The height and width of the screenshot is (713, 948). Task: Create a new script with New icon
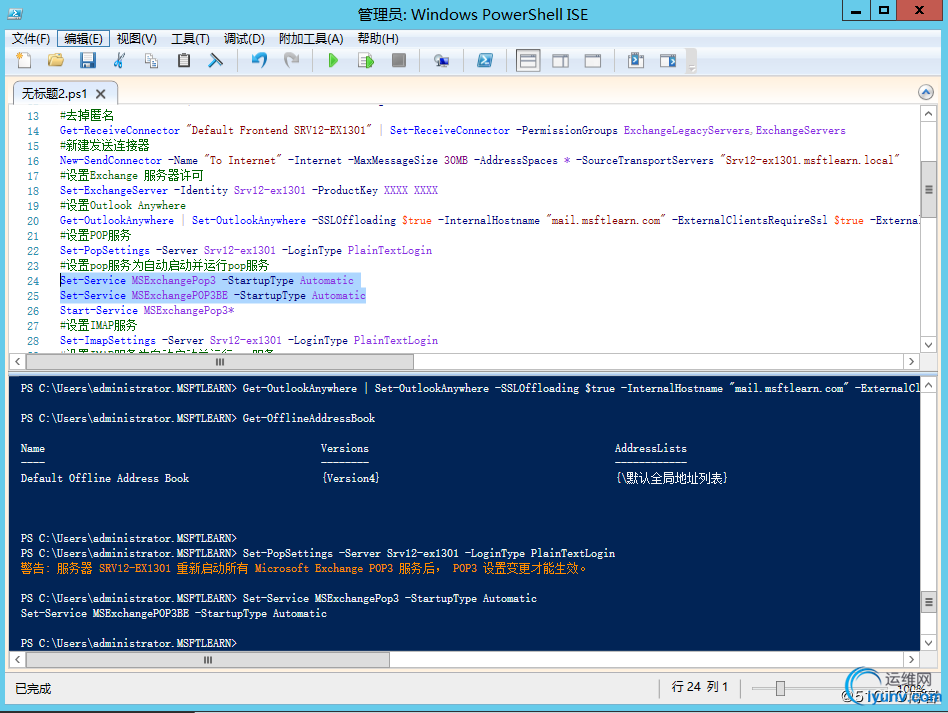coord(24,60)
